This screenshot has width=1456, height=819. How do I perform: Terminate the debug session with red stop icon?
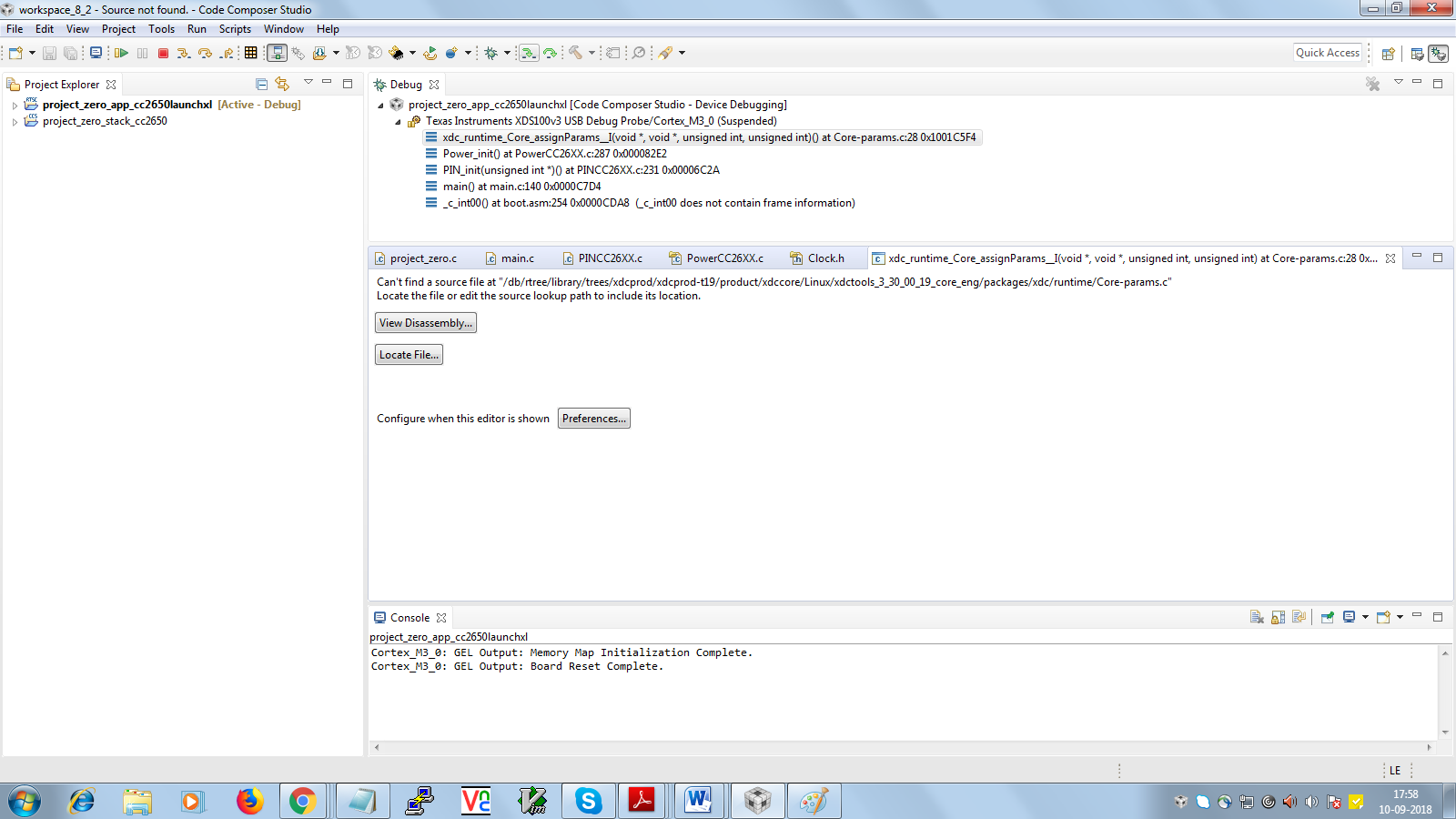pos(163,53)
